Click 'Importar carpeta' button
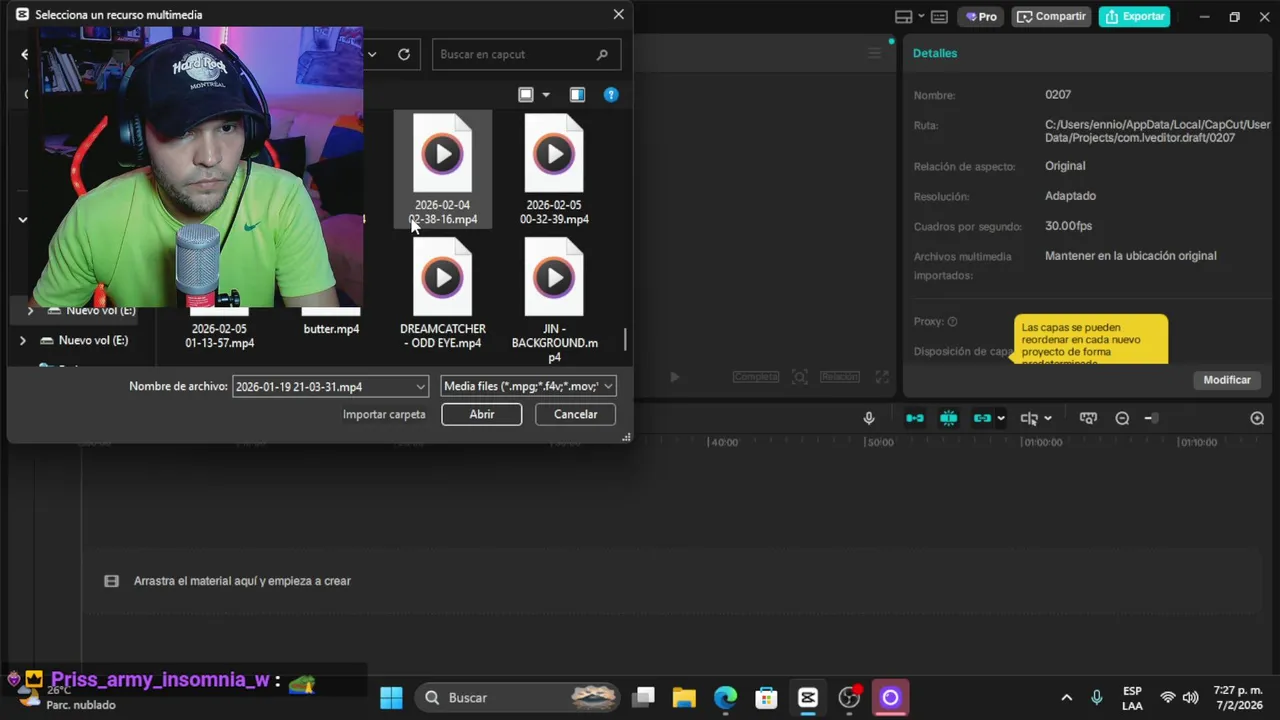 click(x=384, y=414)
